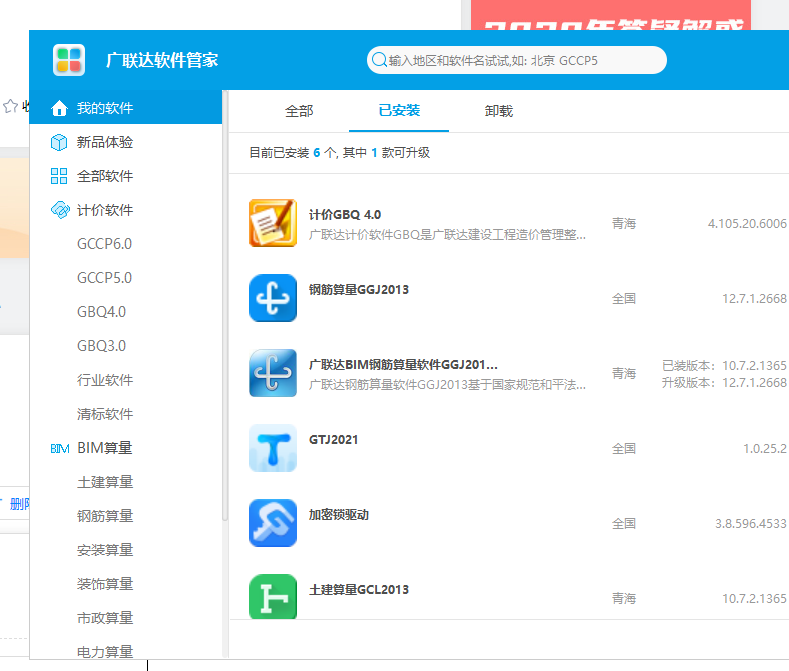
Task: Click the GTJ2021 app icon
Action: point(273,448)
